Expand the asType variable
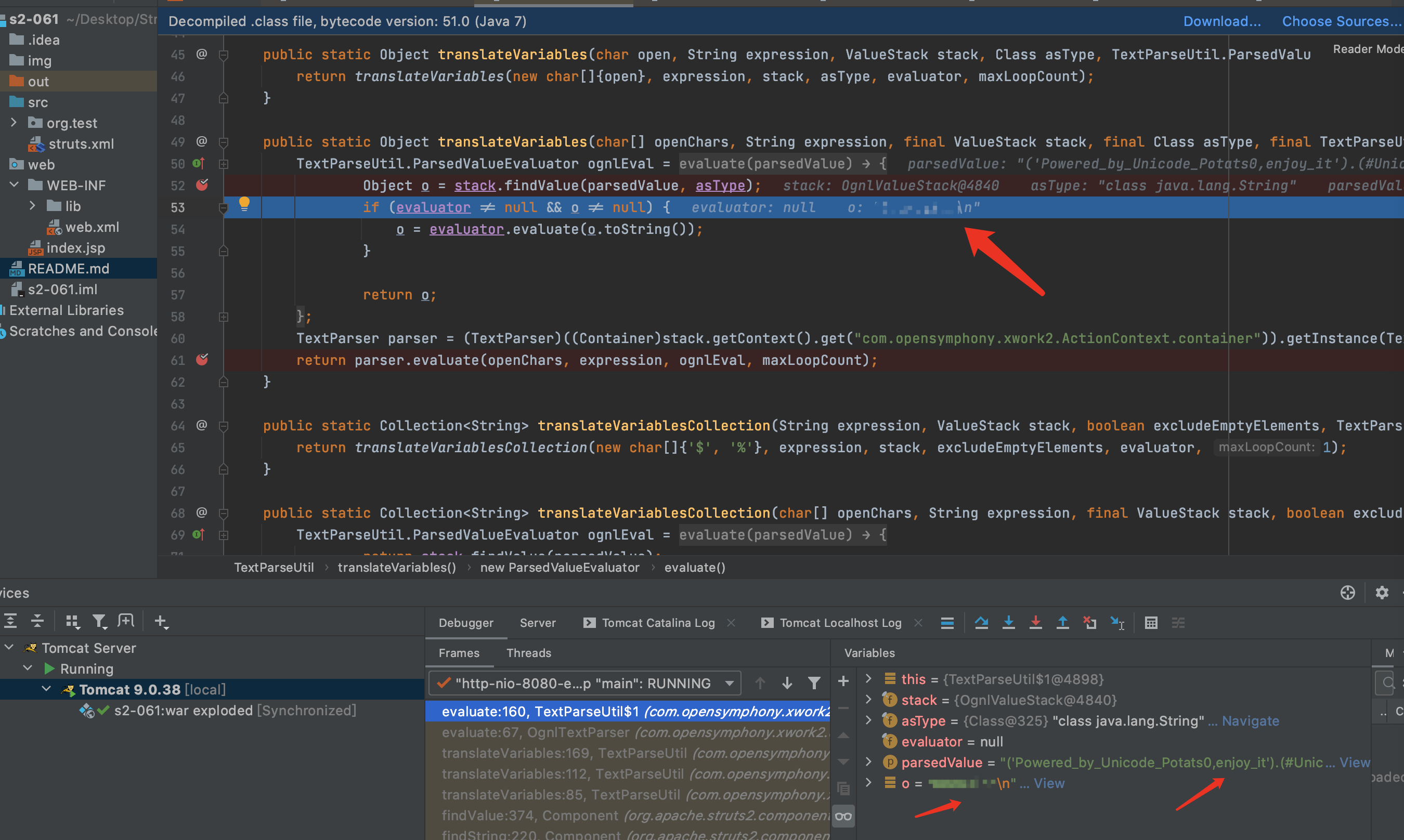 (868, 720)
